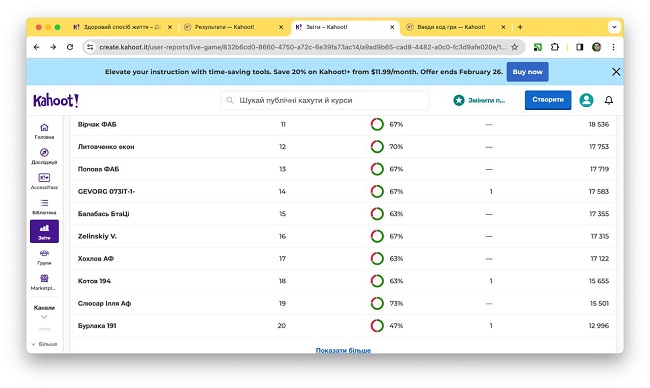Click player name Хохлов АФ
650x388 pixels.
tap(96, 259)
